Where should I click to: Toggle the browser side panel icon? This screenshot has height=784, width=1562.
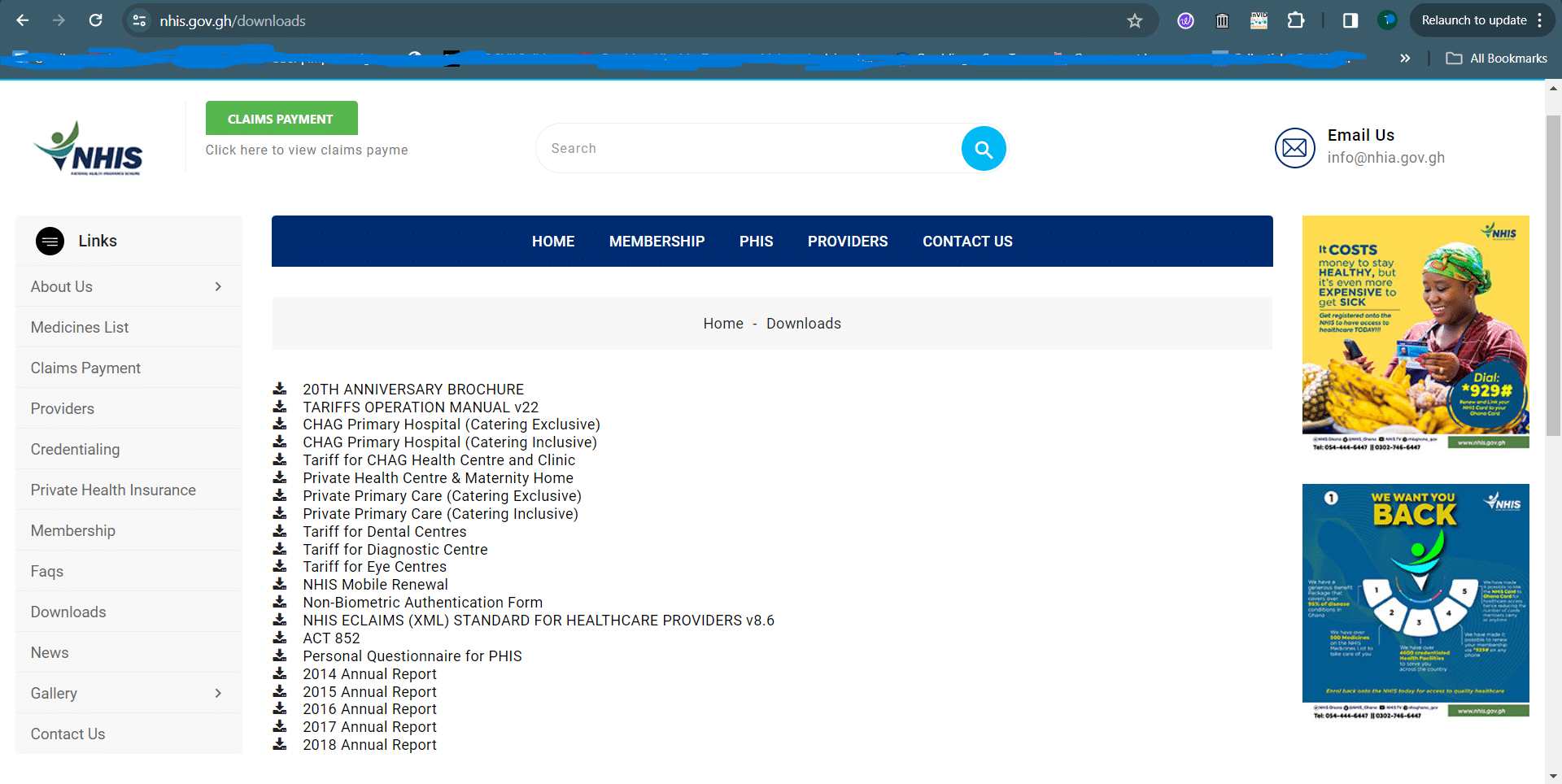pos(1350,20)
